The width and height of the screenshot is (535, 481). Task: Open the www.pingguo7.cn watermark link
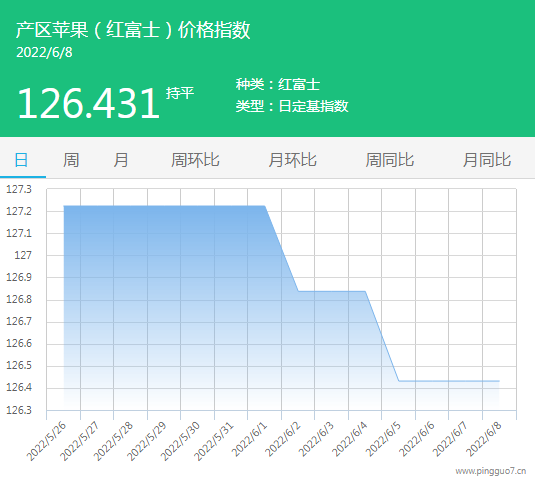[x=491, y=471]
